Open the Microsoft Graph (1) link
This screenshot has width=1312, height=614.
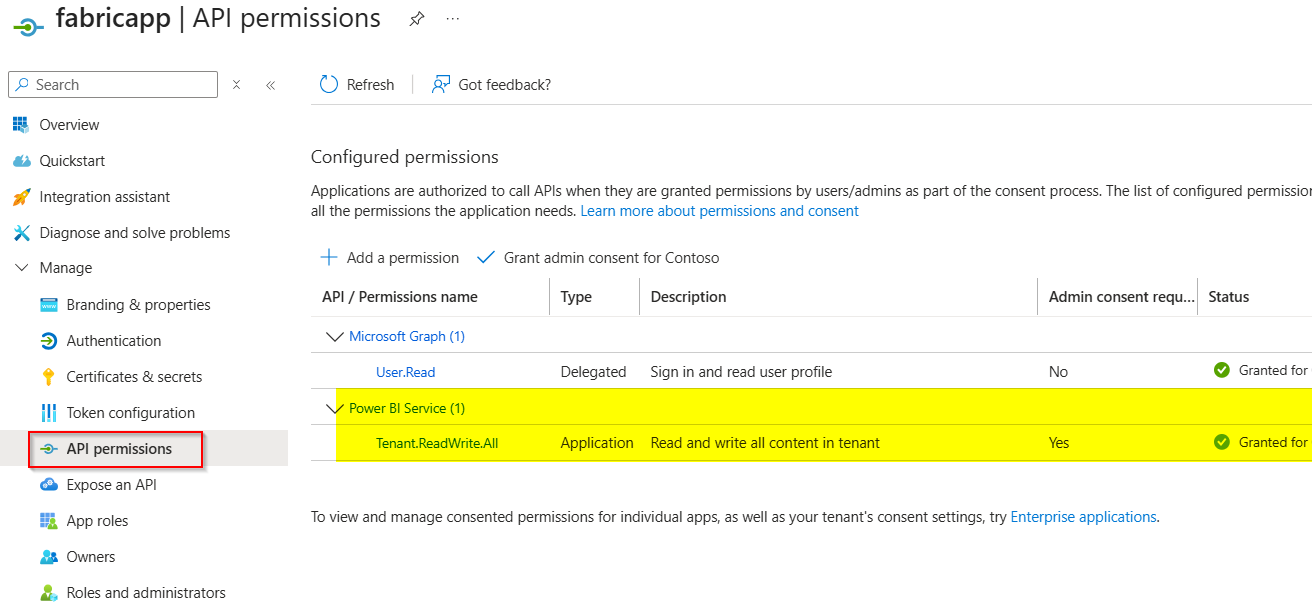[x=407, y=337]
